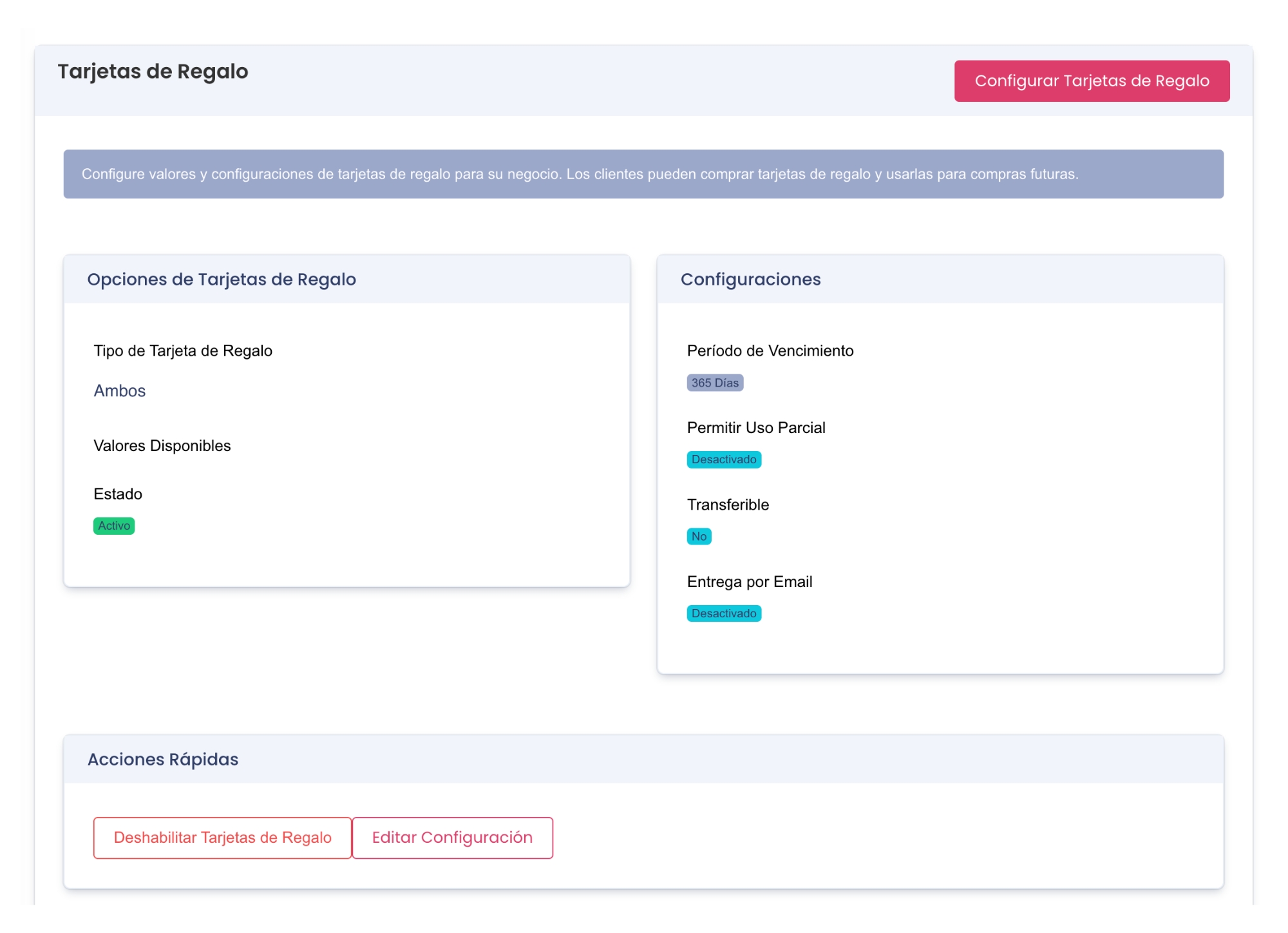Image resolution: width=1288 pixels, height=933 pixels.
Task: Click Desactivado badge under Entrega por Email
Action: [x=724, y=613]
